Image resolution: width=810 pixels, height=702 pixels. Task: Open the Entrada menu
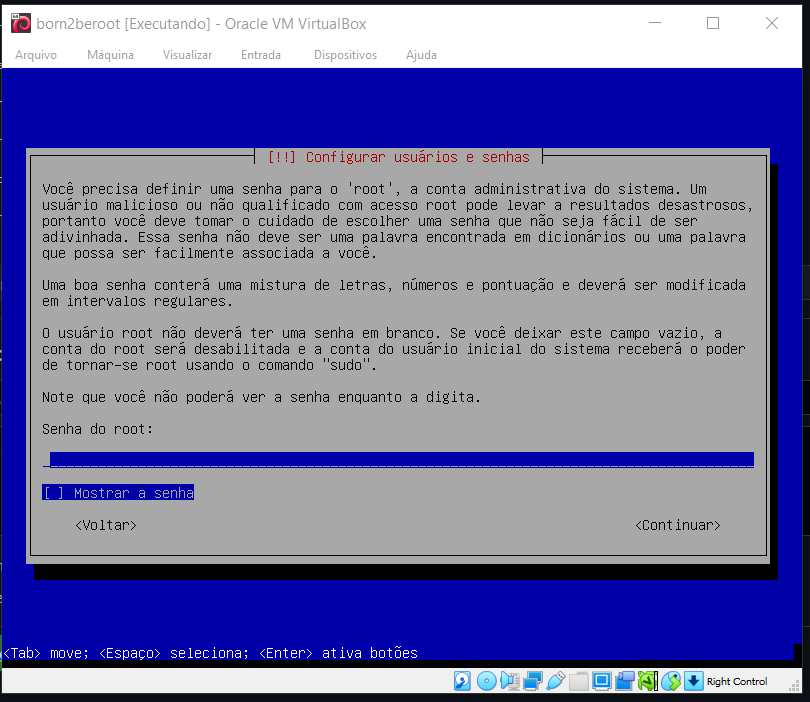261,55
